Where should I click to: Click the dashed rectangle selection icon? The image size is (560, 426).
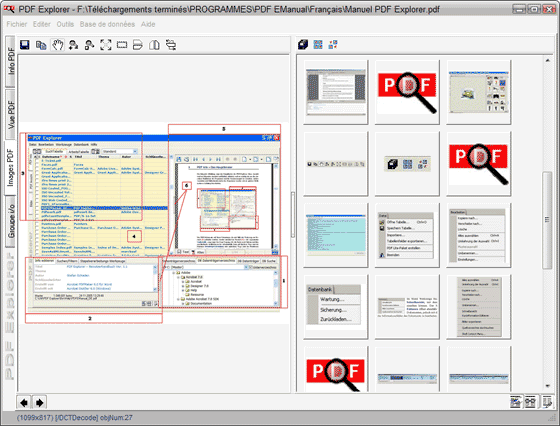coord(122,45)
